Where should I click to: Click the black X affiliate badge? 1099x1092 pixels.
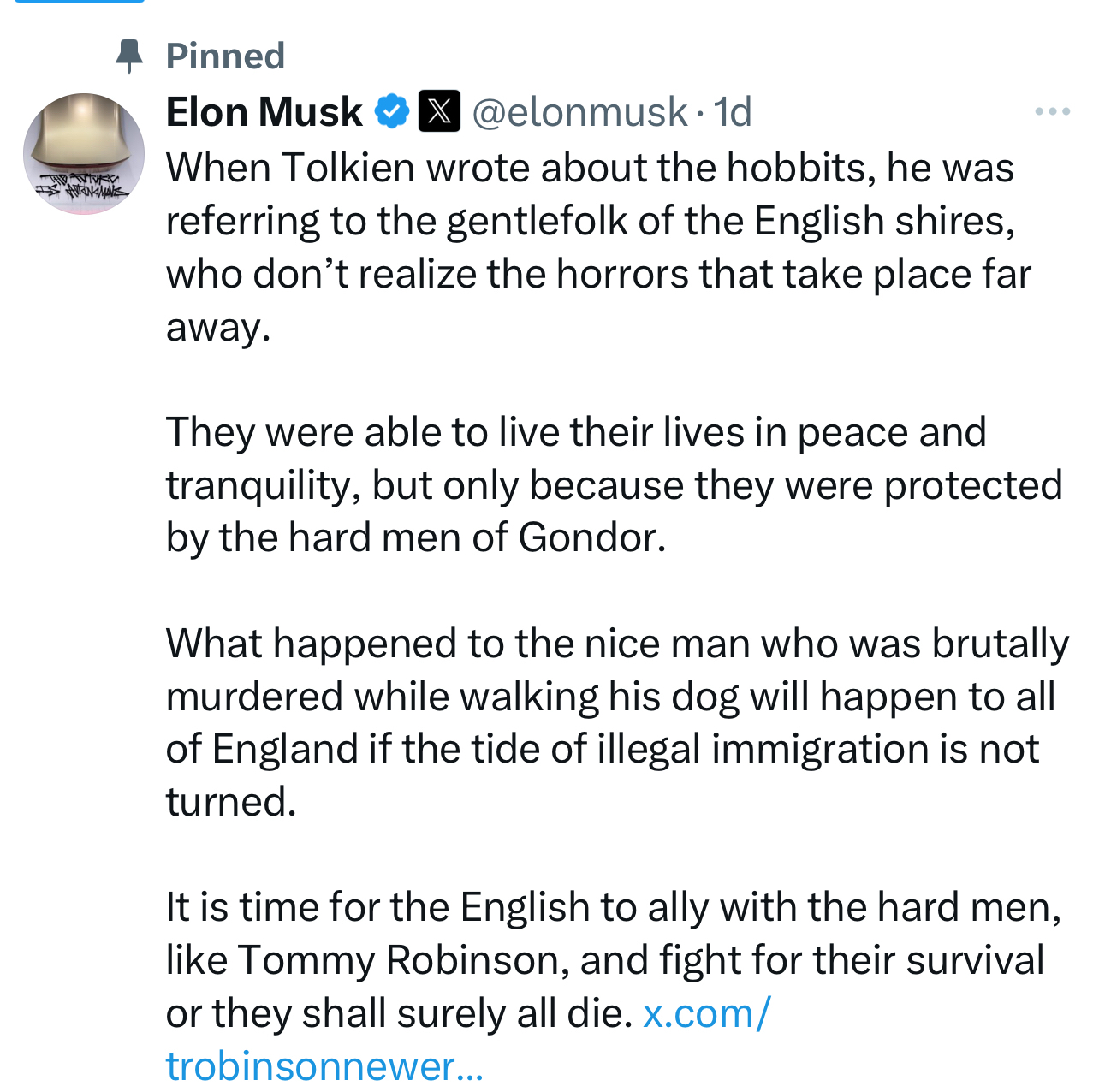439,111
